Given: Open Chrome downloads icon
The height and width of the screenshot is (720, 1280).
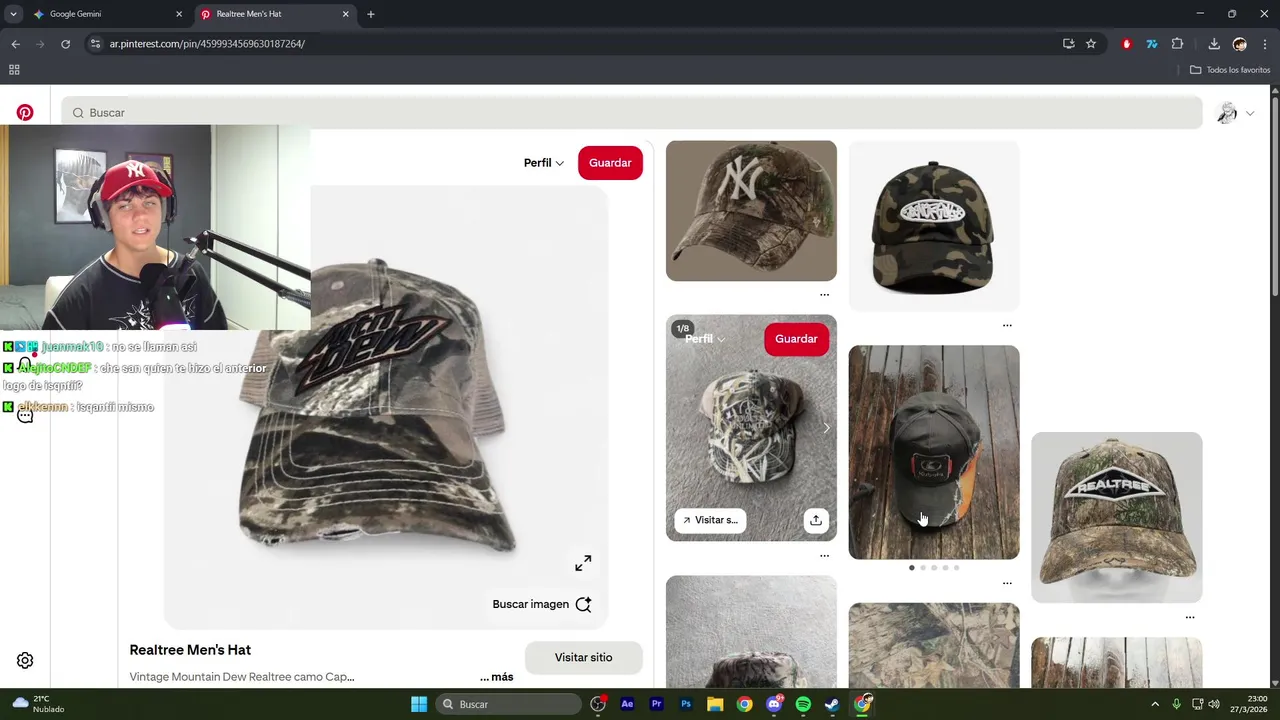Looking at the screenshot, I should (1214, 44).
